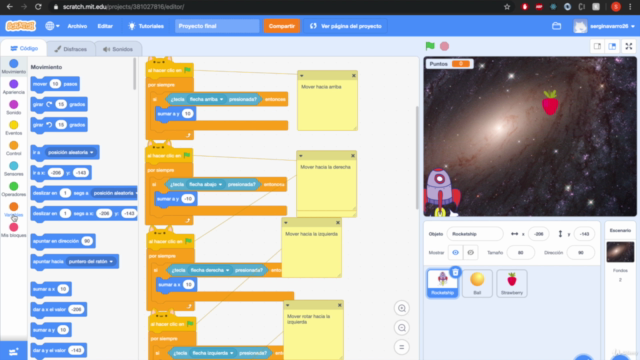The width and height of the screenshot is (640, 360).
Task: Click the sprite Dirección field
Action: click(580, 253)
